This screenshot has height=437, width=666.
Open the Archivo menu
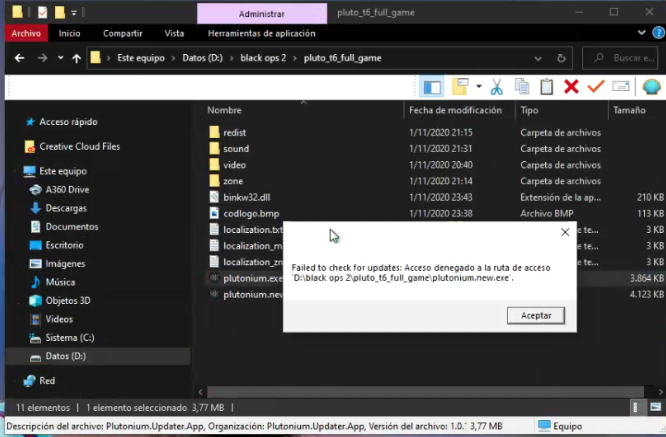[26, 33]
